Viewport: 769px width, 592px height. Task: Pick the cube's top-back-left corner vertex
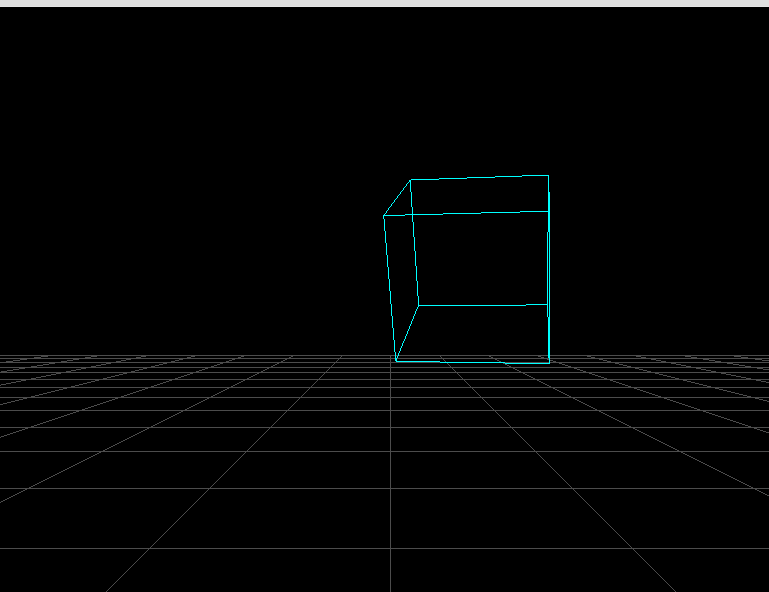coord(411,181)
